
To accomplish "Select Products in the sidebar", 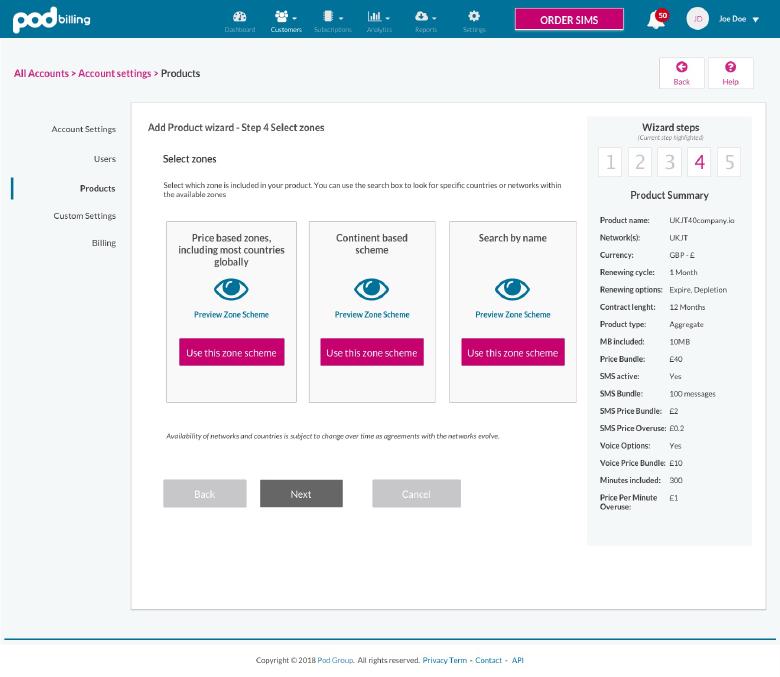I will [98, 189].
